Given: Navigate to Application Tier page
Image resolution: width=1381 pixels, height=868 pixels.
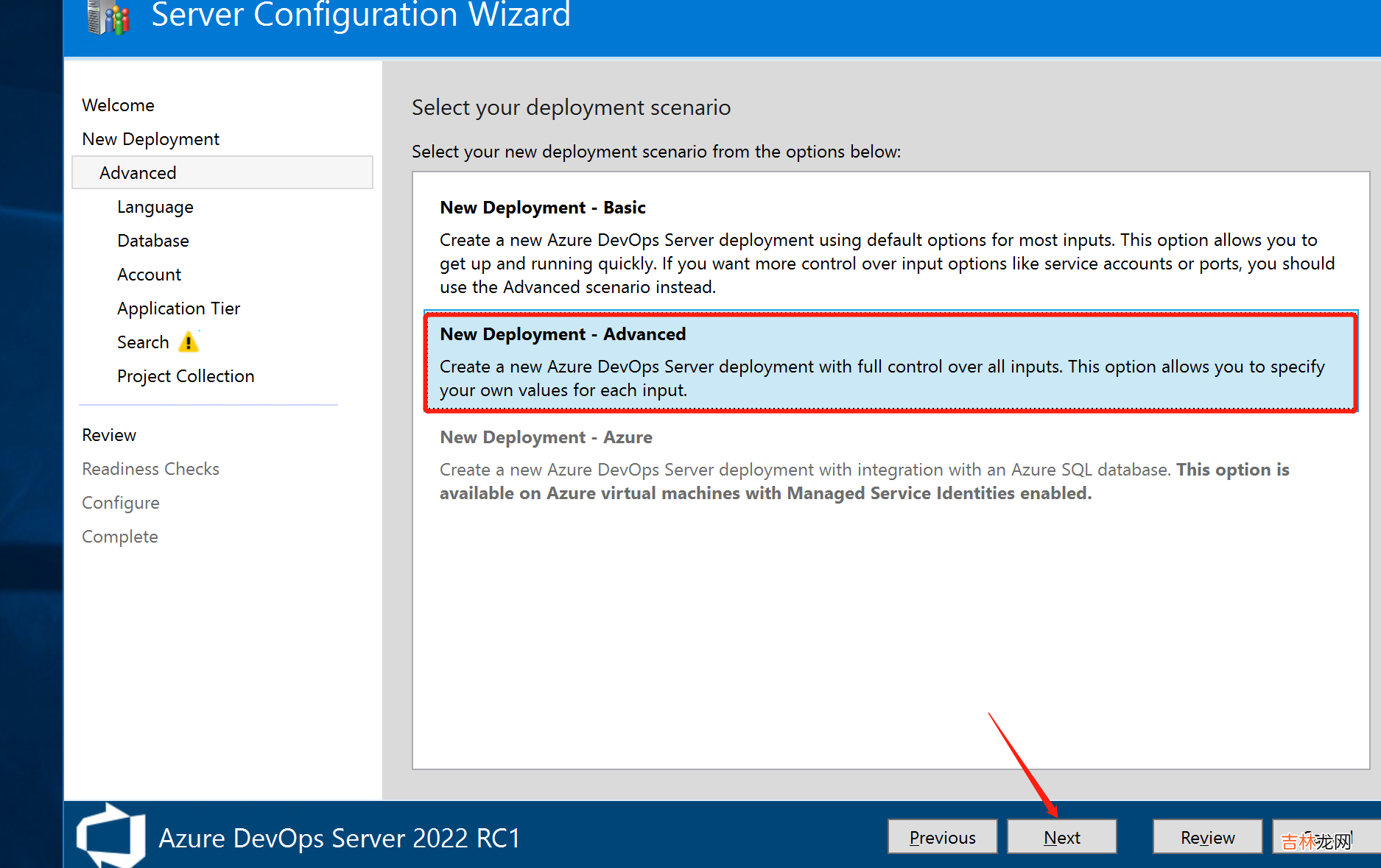Looking at the screenshot, I should (x=178, y=308).
